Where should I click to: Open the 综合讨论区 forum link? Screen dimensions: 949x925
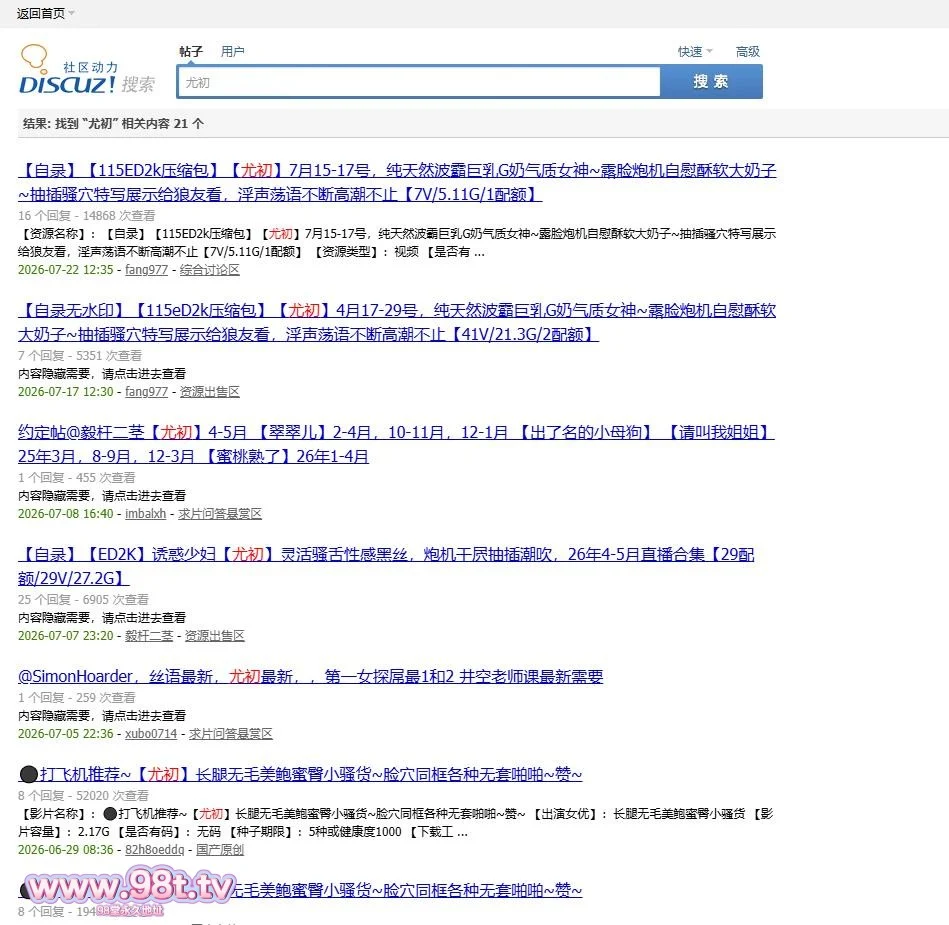[209, 270]
